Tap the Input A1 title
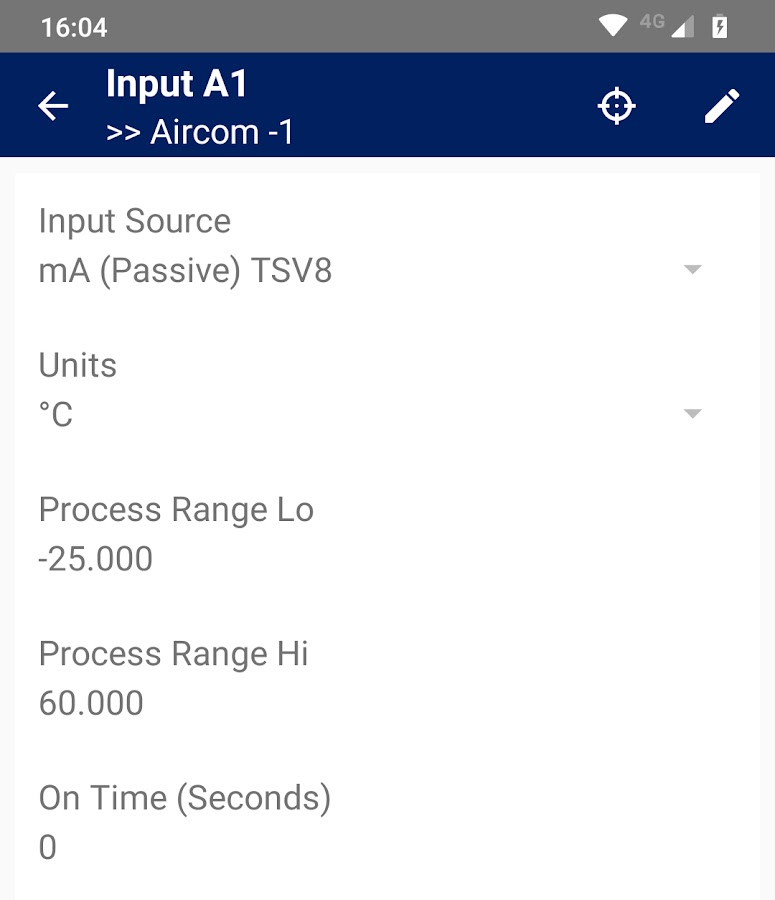This screenshot has height=900, width=775. (177, 84)
